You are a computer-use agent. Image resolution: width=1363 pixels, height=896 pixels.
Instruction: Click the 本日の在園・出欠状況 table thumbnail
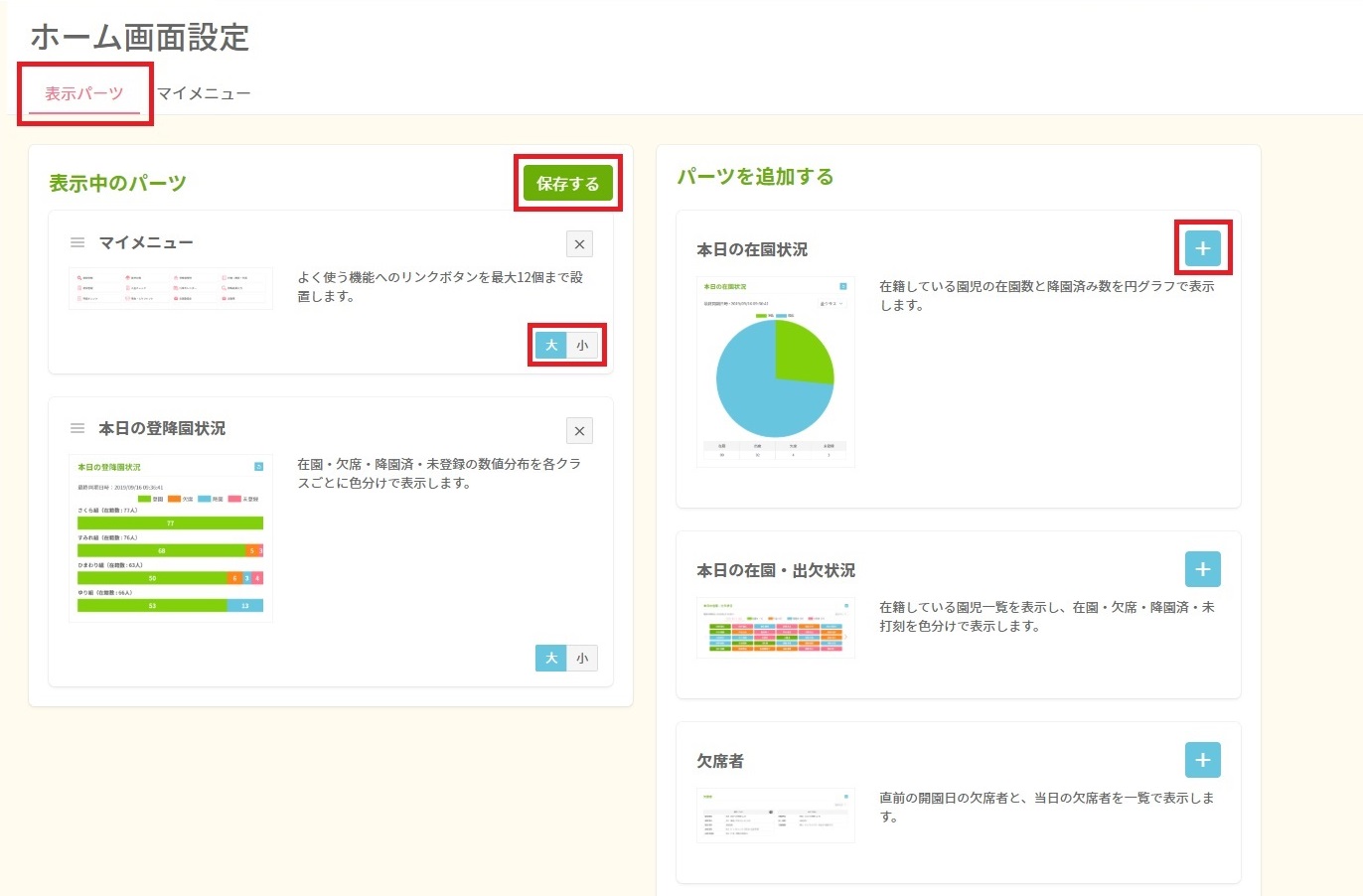(x=776, y=627)
